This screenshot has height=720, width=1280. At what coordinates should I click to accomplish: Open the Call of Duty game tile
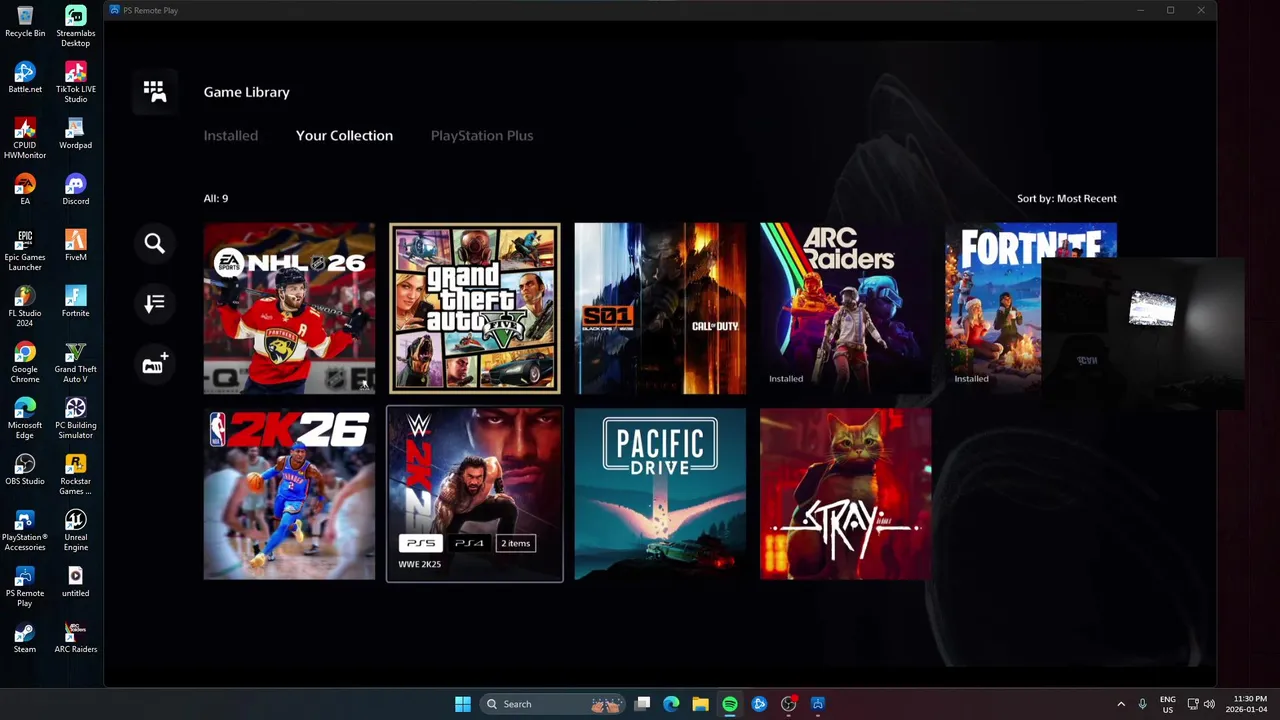point(660,308)
